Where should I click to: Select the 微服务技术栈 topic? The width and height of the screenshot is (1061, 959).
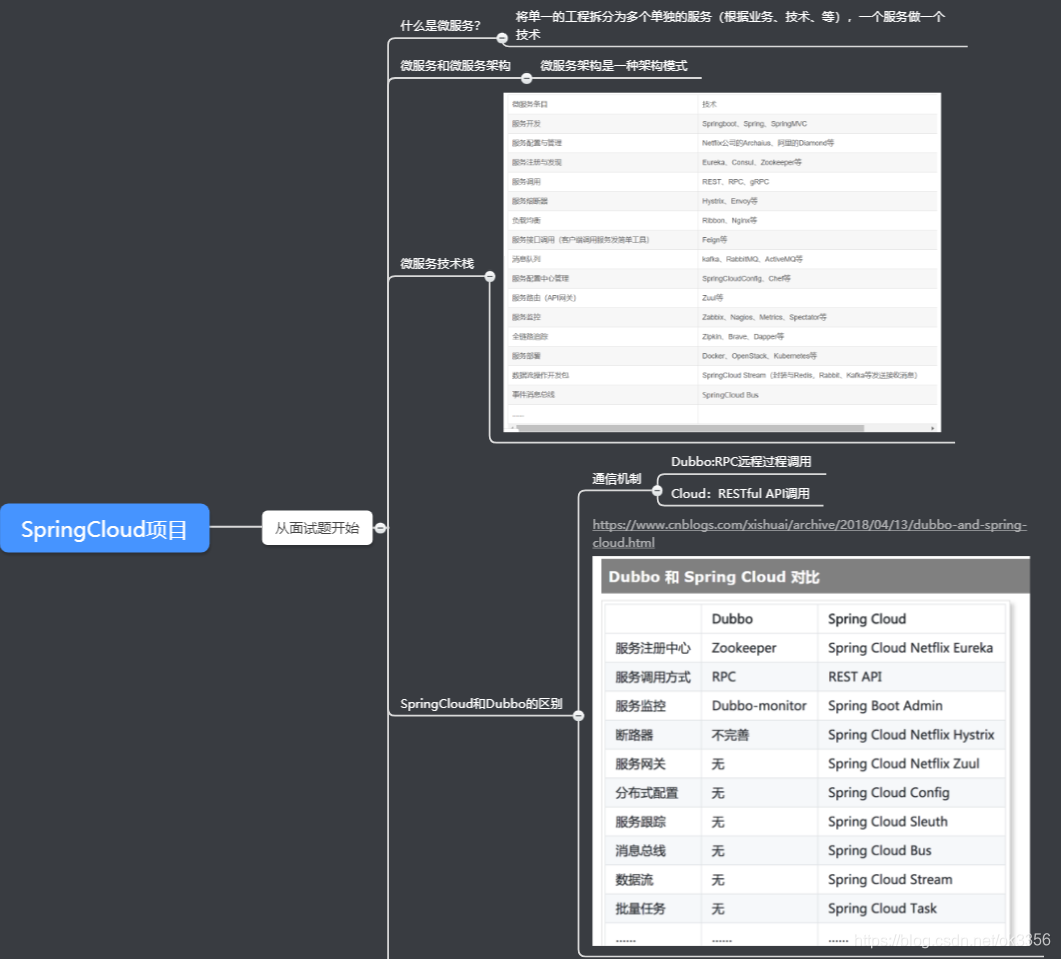coord(436,263)
